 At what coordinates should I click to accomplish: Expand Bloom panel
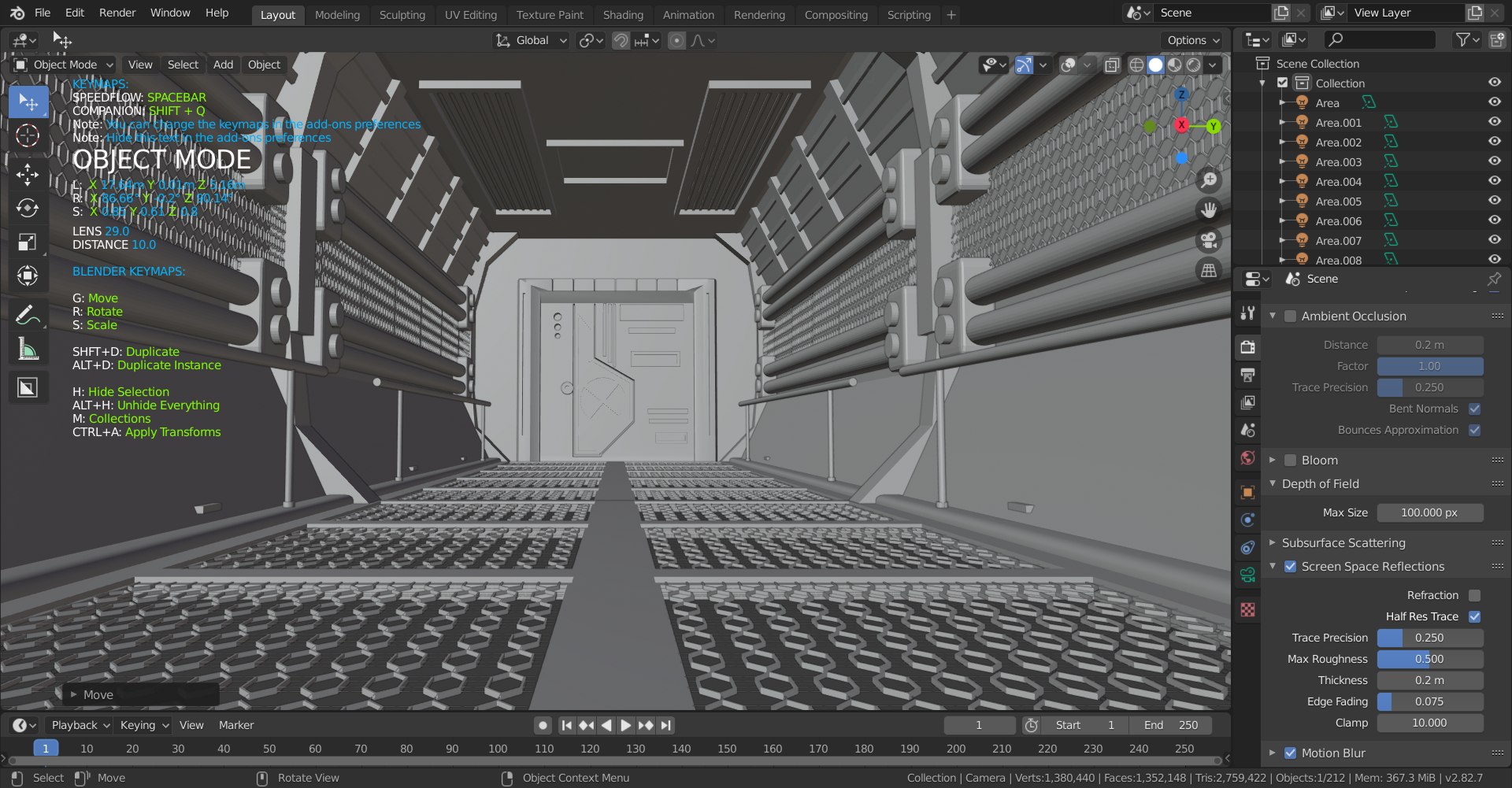(1273, 460)
